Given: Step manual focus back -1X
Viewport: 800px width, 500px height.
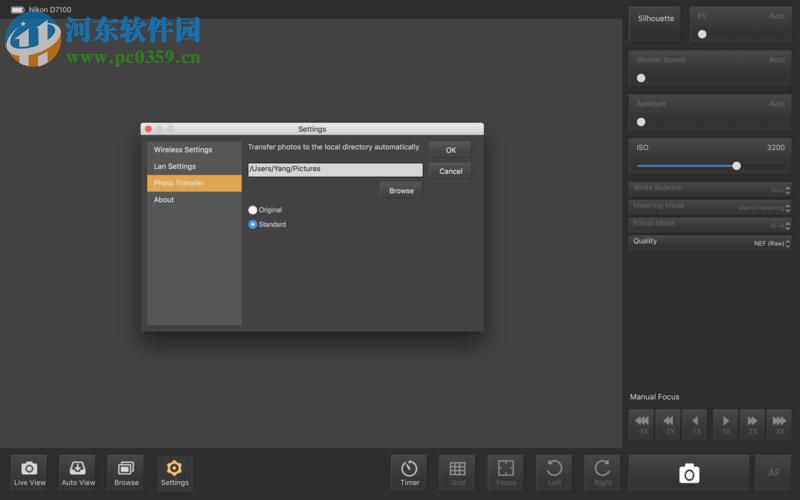Looking at the screenshot, I should (x=695, y=424).
